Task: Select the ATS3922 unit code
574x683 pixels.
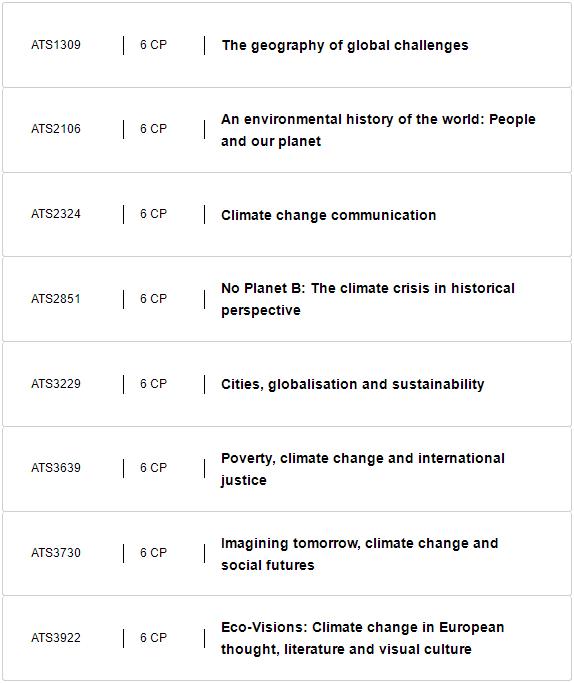Action: 56,638
